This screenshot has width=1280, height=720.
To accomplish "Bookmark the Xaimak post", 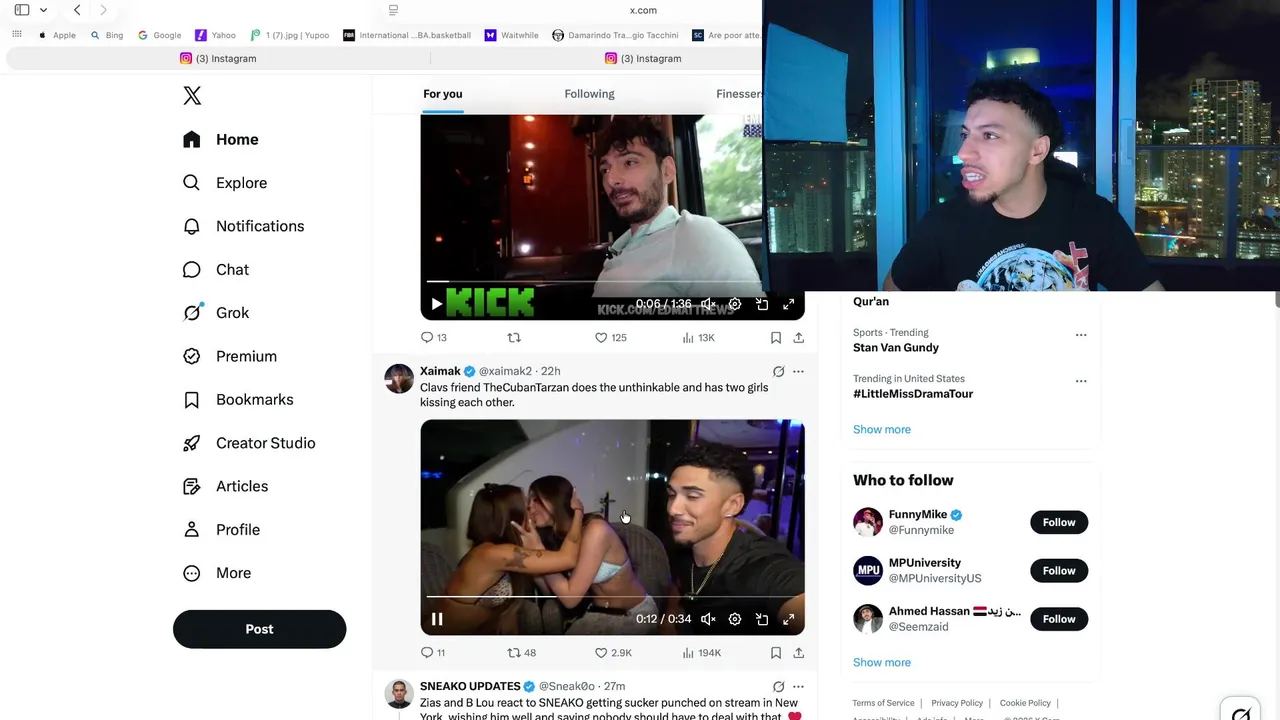I will (x=776, y=653).
